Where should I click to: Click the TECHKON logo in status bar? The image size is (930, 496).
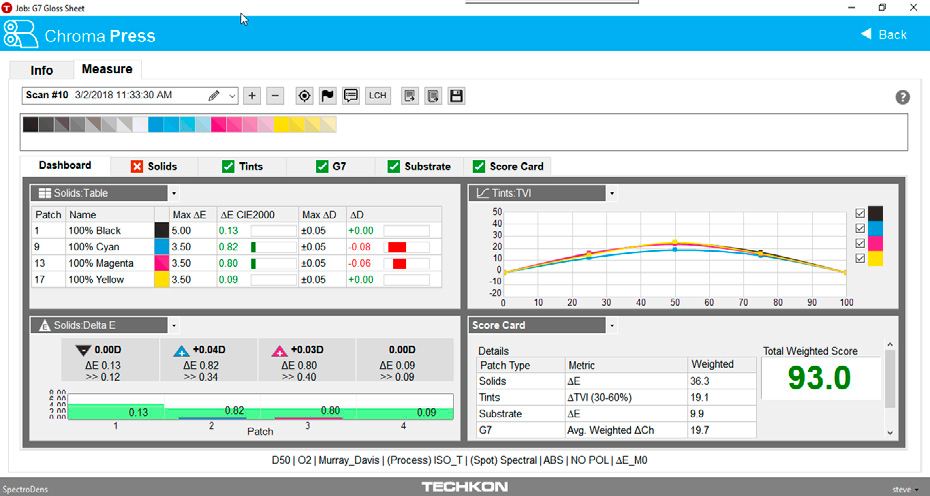click(465, 487)
